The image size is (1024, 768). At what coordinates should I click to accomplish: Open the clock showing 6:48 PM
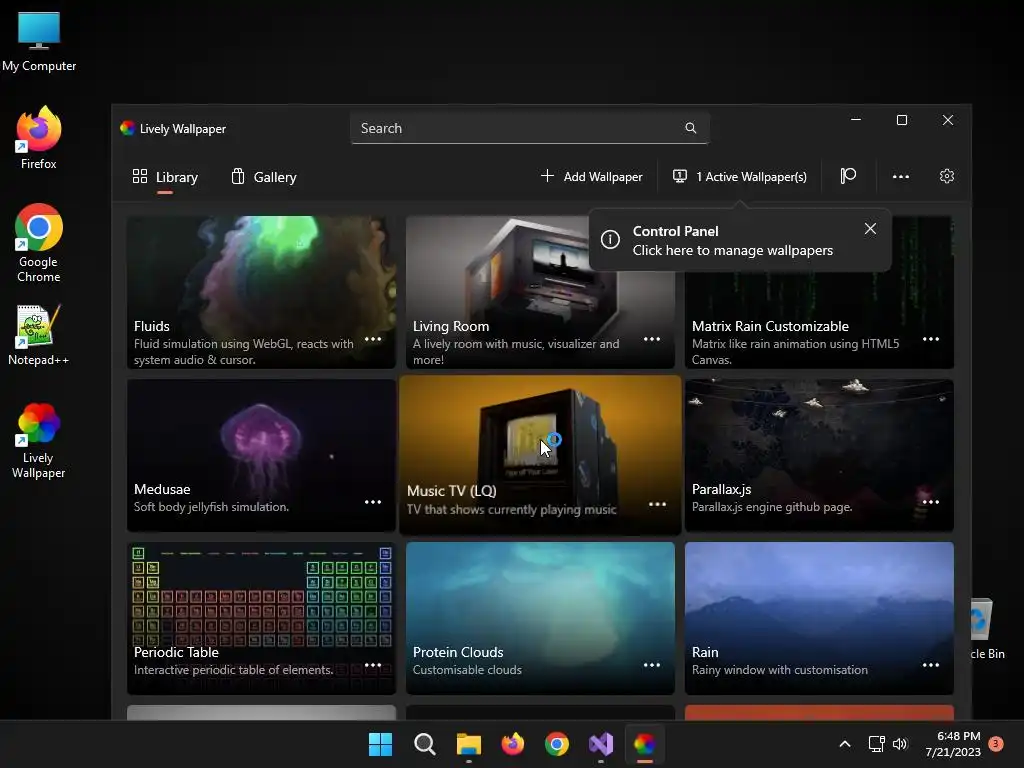(953, 744)
